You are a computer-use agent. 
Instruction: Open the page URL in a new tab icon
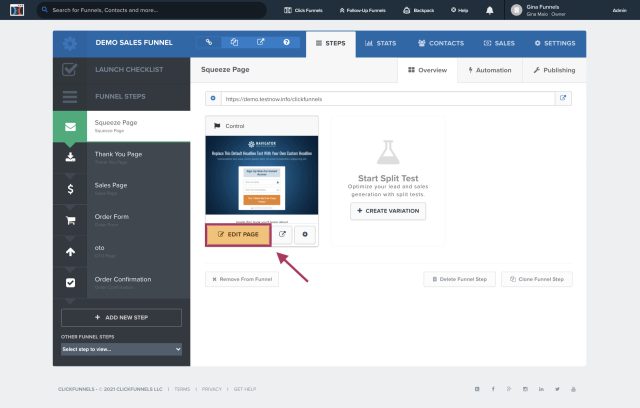pyautogui.click(x=563, y=98)
